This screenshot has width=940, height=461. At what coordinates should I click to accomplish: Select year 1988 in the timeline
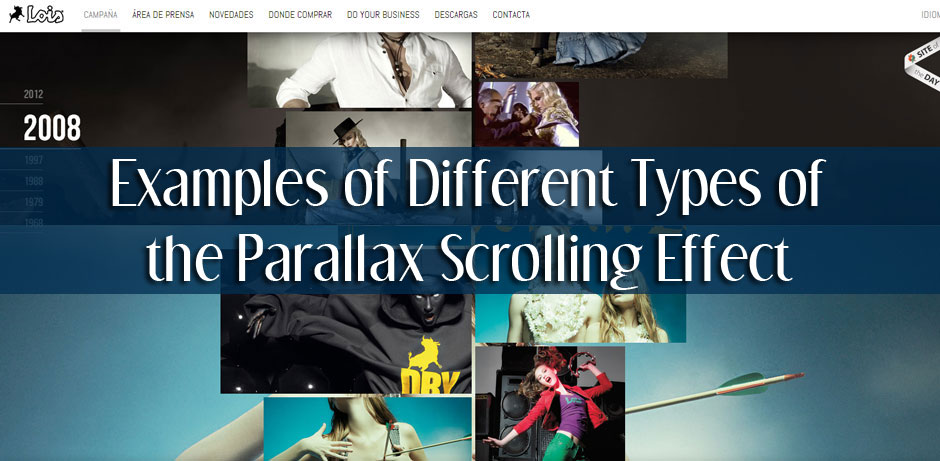coord(33,180)
